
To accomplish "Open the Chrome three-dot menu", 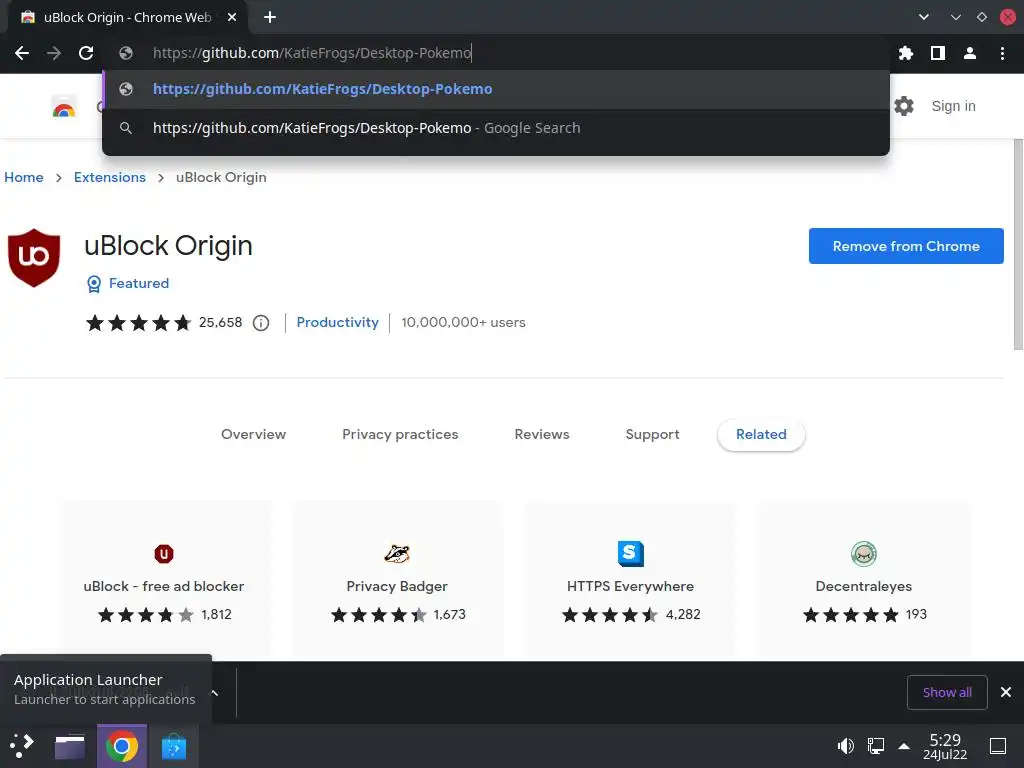I will (x=1002, y=53).
